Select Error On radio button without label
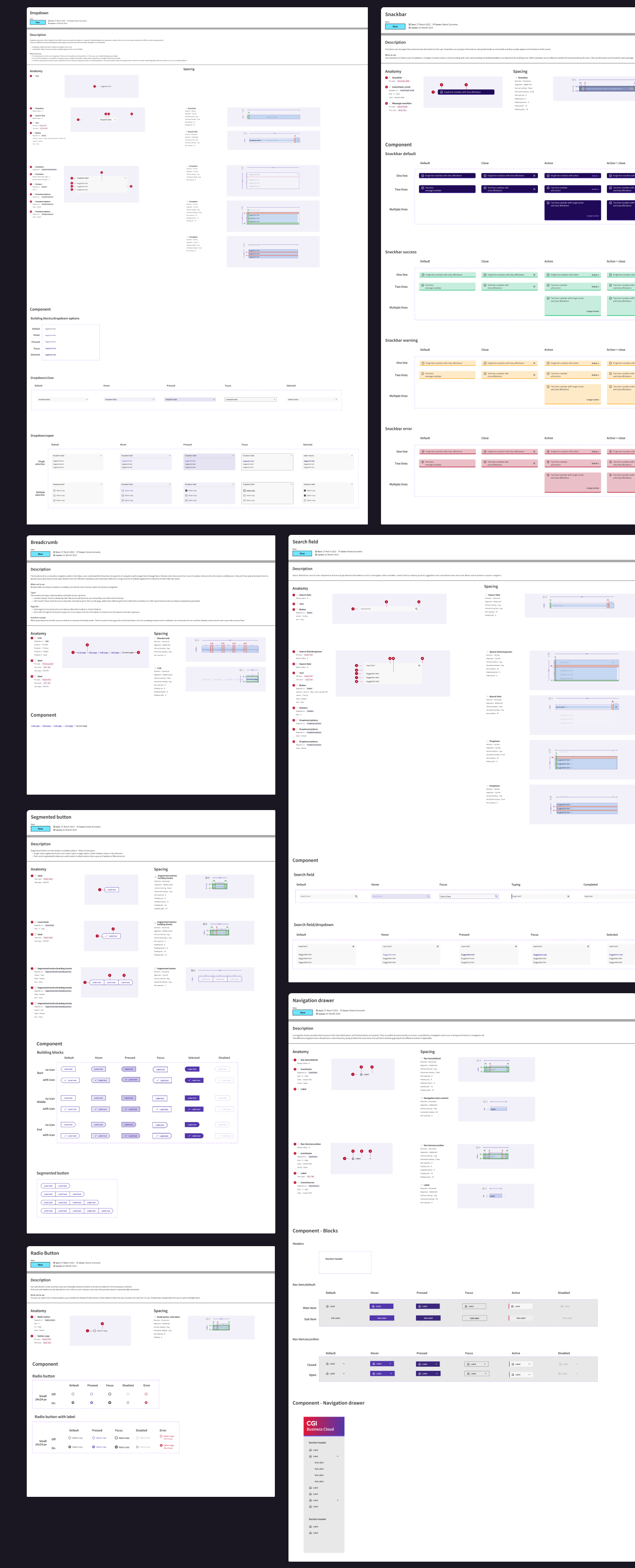Screen dimensions: 635x1568 (x=146, y=1403)
